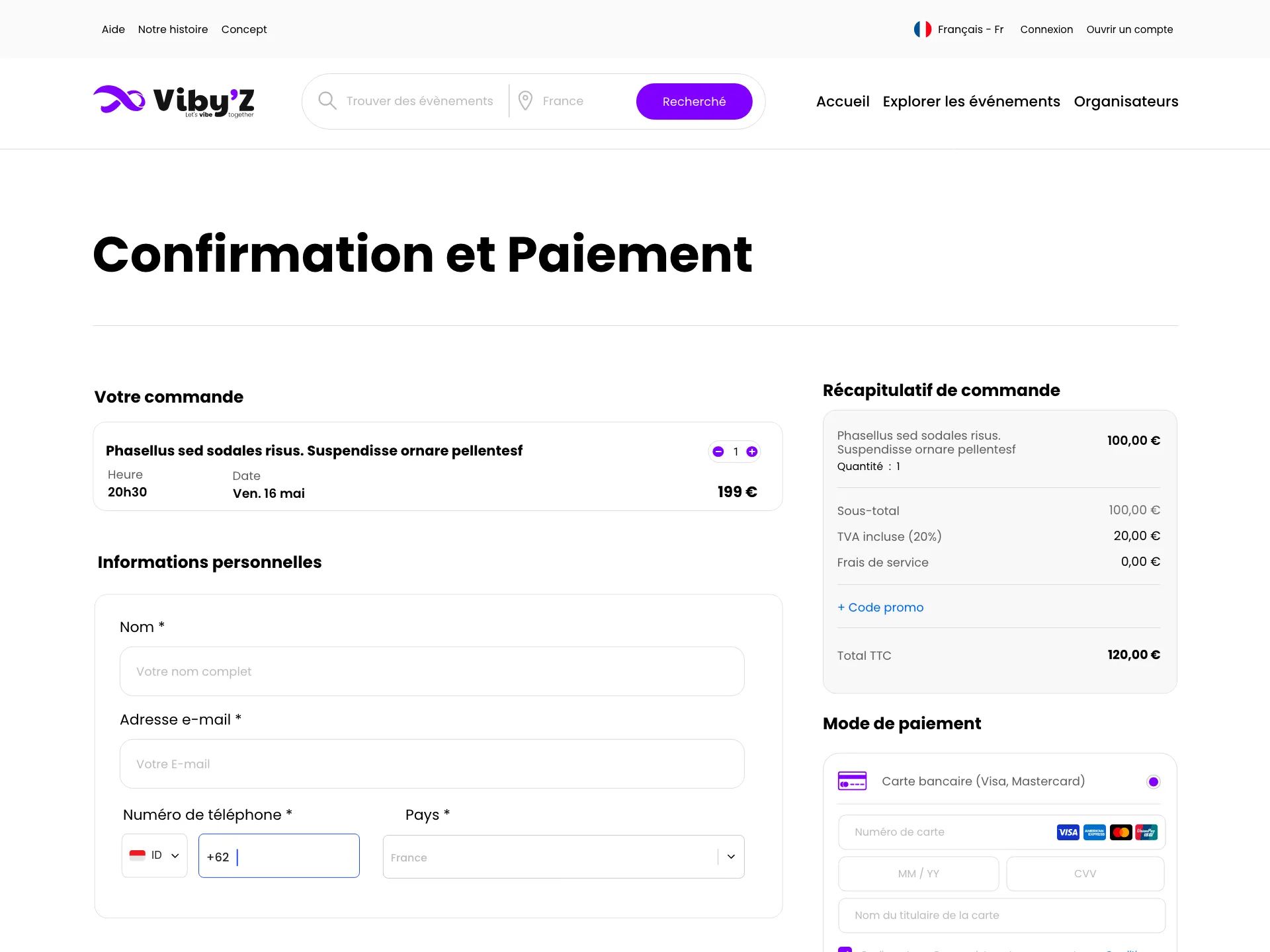The image size is (1270, 952).
Task: Open the Organisateurs page
Action: coord(1126,101)
